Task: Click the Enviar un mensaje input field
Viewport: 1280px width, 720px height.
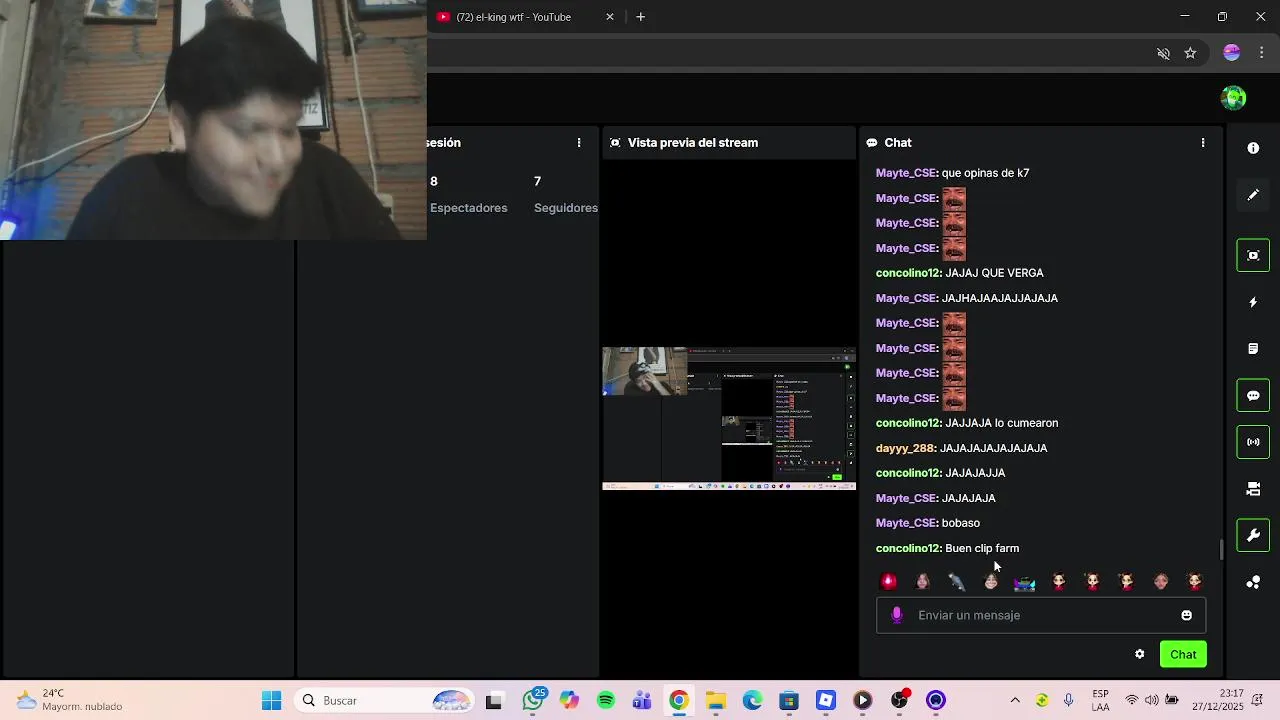Action: click(1041, 615)
